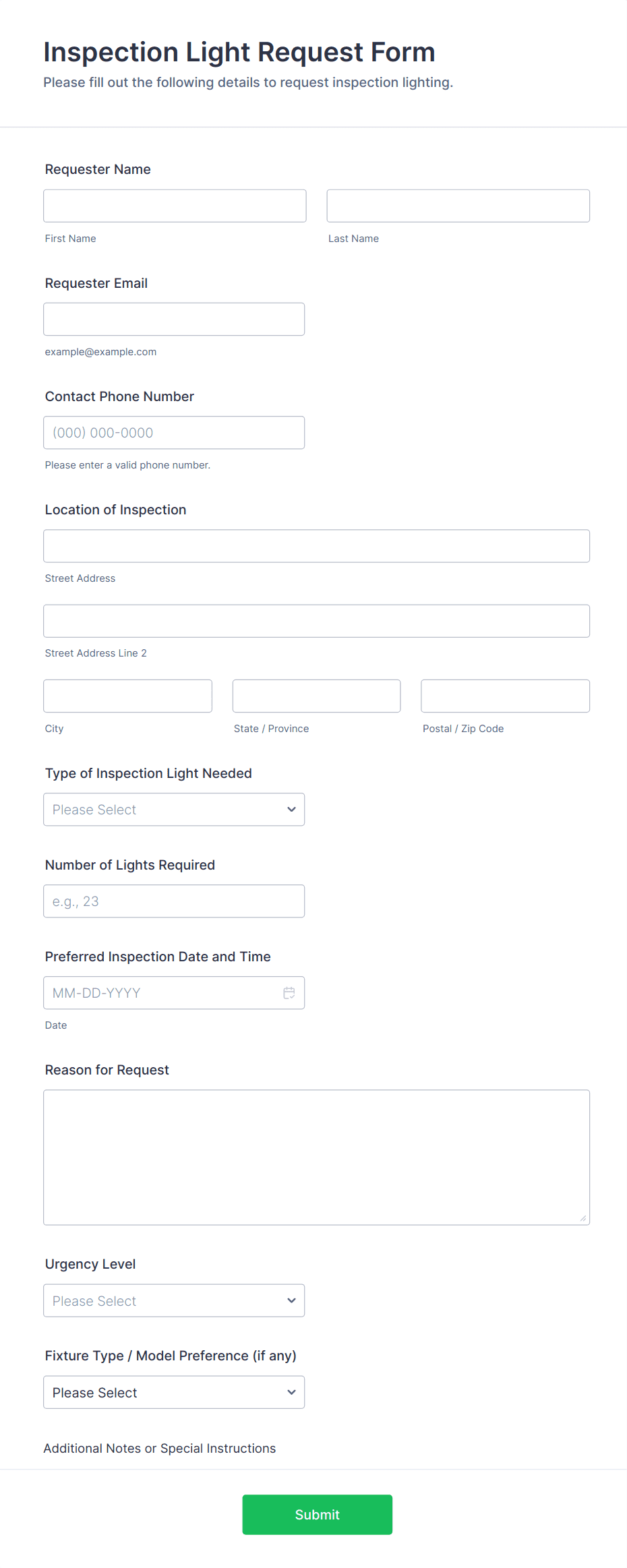Open the Type of Inspection Light dropdown

tap(173, 810)
